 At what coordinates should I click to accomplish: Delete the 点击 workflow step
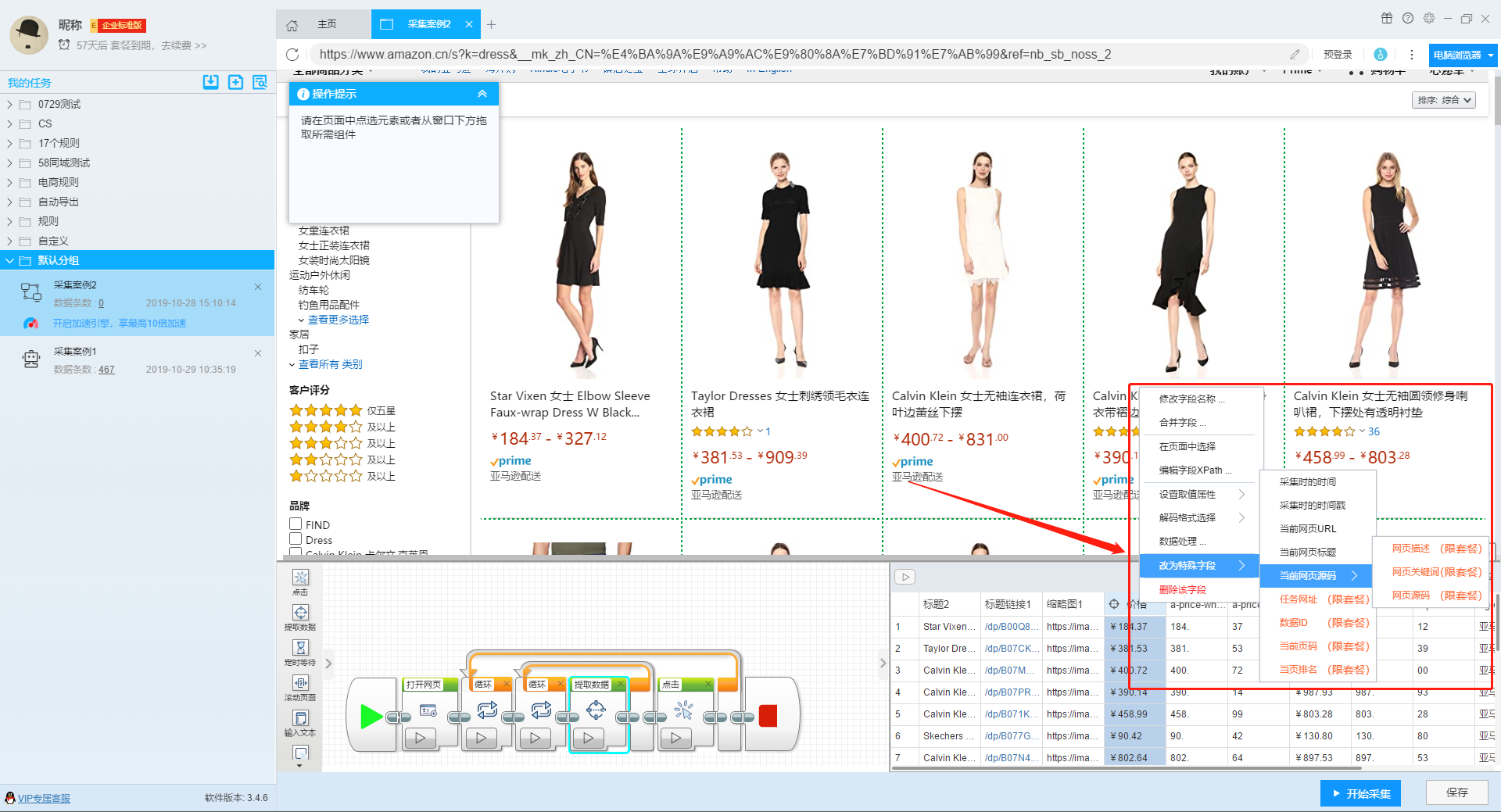[708, 685]
